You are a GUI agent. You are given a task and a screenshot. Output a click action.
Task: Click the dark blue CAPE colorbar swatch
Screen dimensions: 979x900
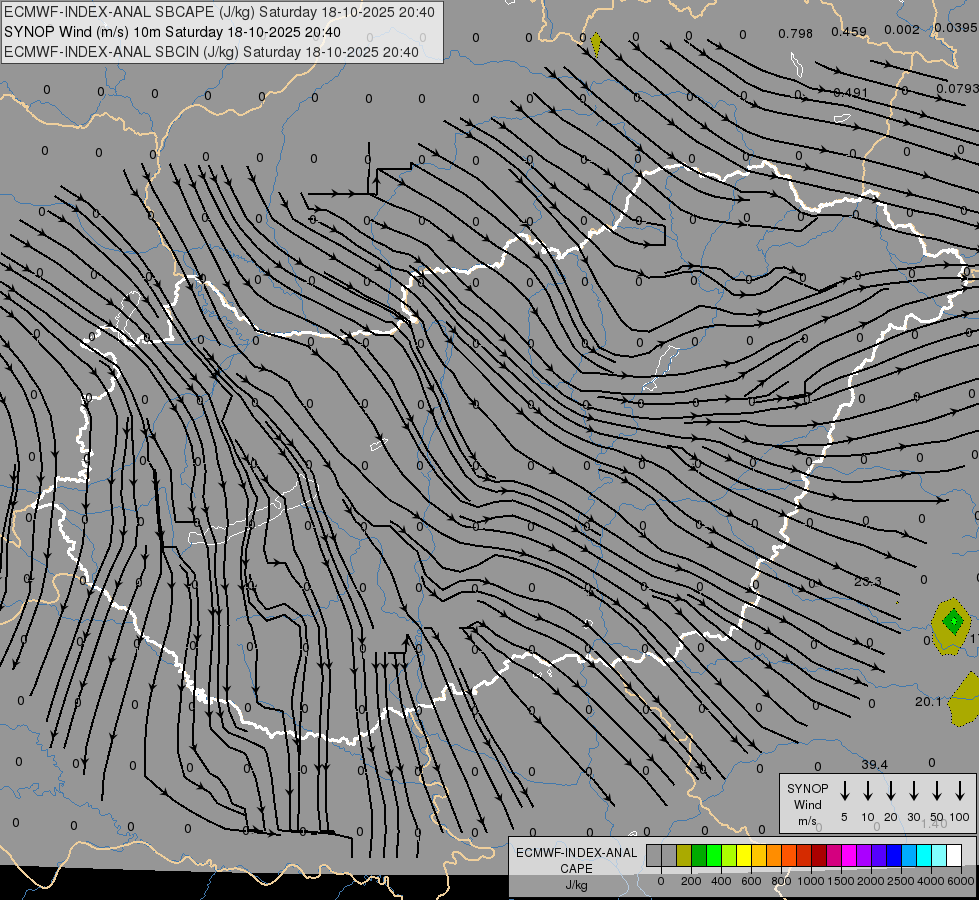[894, 855]
